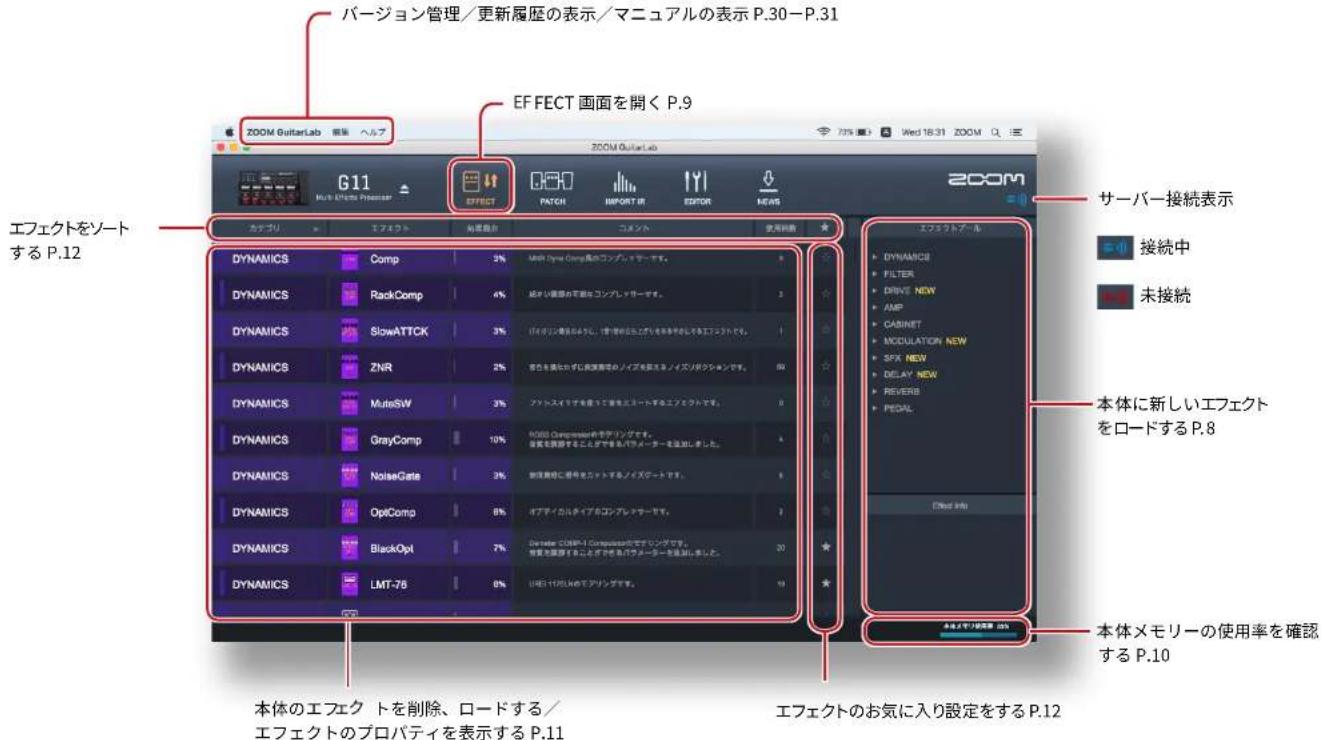Screen dimensions: 1326x740
Task: Toggle favorite star for MuteSW
Action: (x=826, y=403)
